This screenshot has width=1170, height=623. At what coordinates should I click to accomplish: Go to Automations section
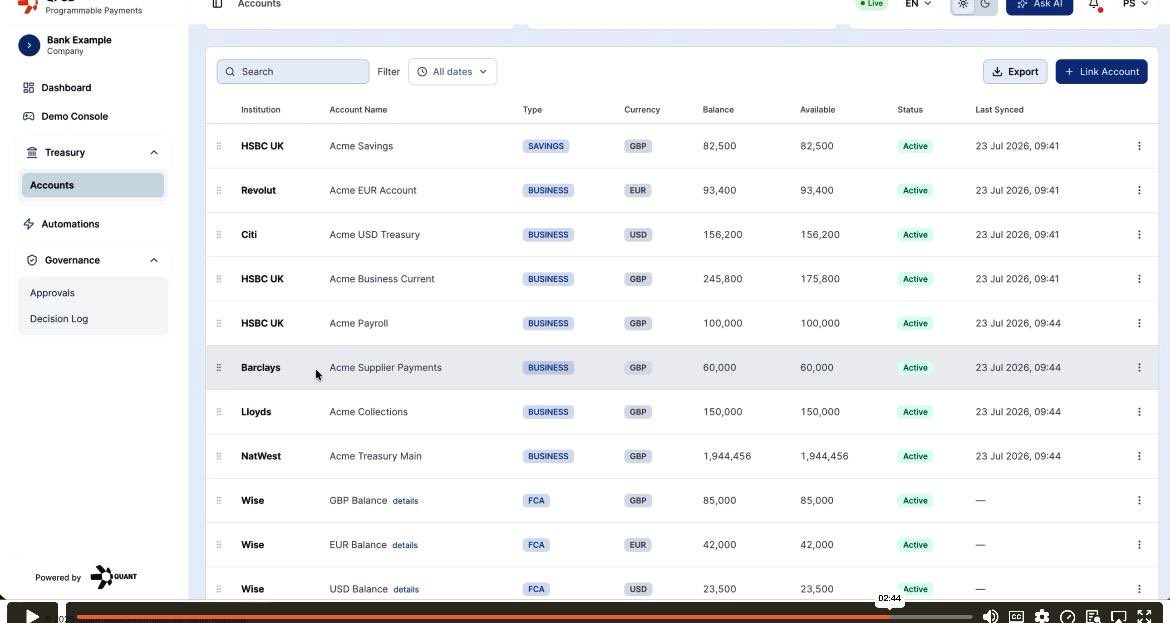click(61, 224)
